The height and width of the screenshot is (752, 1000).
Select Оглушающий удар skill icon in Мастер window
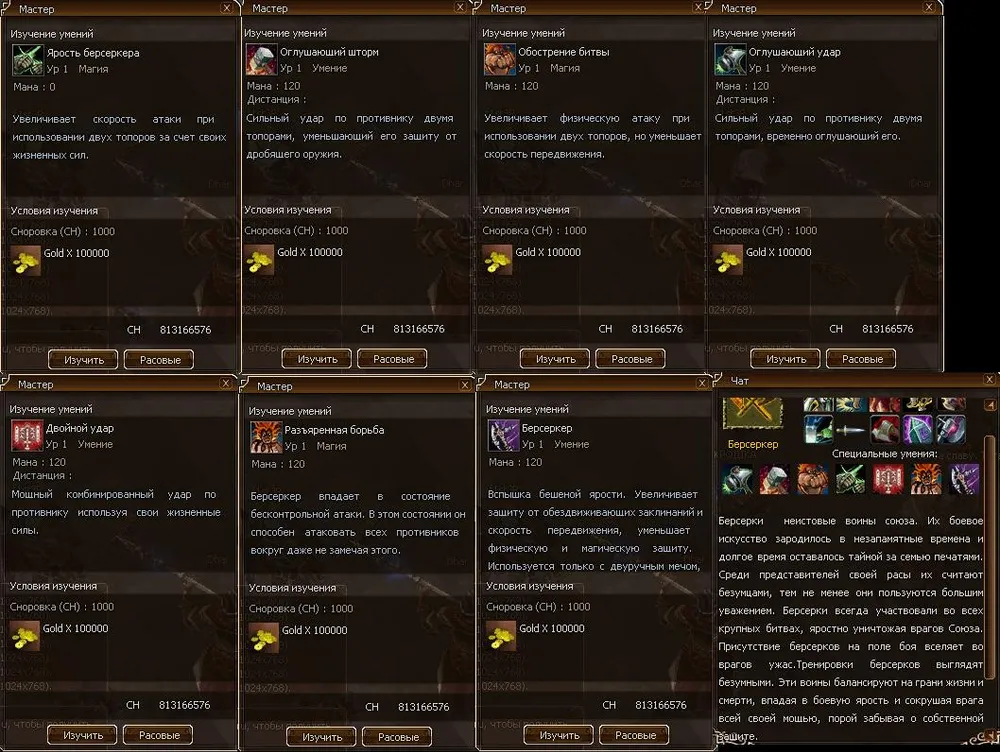point(730,59)
